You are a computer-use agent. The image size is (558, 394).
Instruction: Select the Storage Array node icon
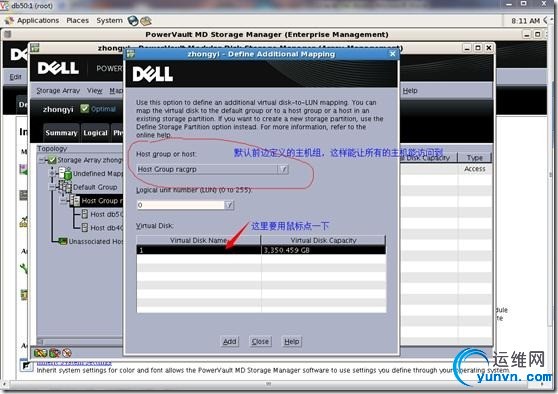click(53, 160)
